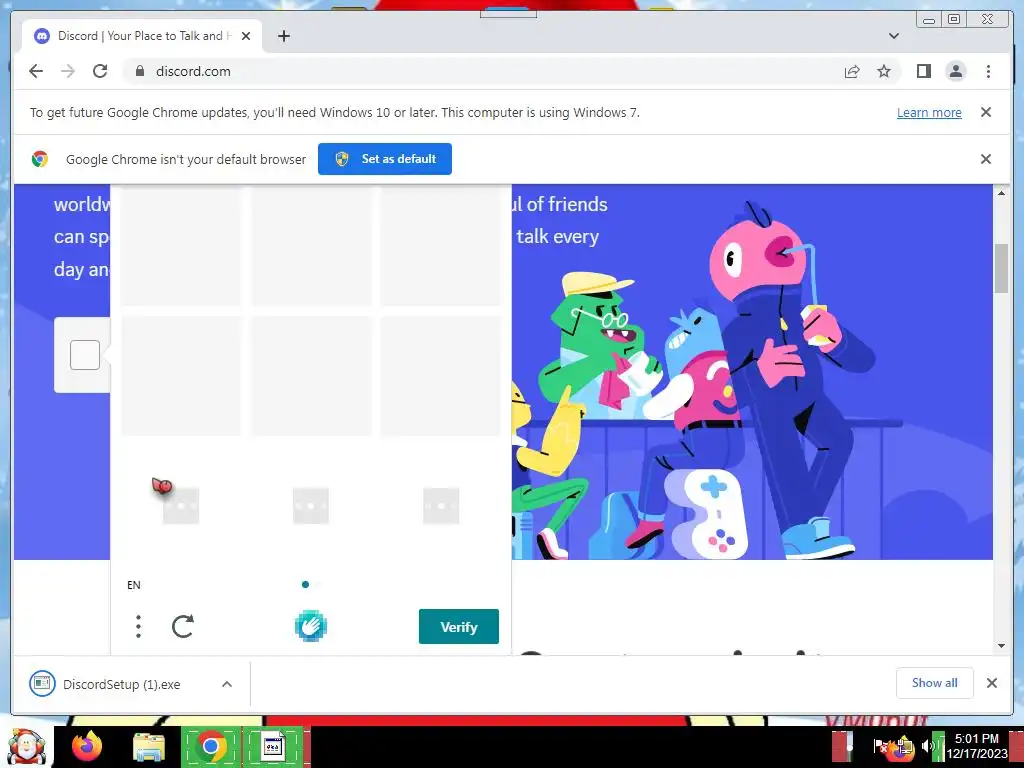Share this page using the share icon
The image size is (1024, 768).
click(852, 71)
